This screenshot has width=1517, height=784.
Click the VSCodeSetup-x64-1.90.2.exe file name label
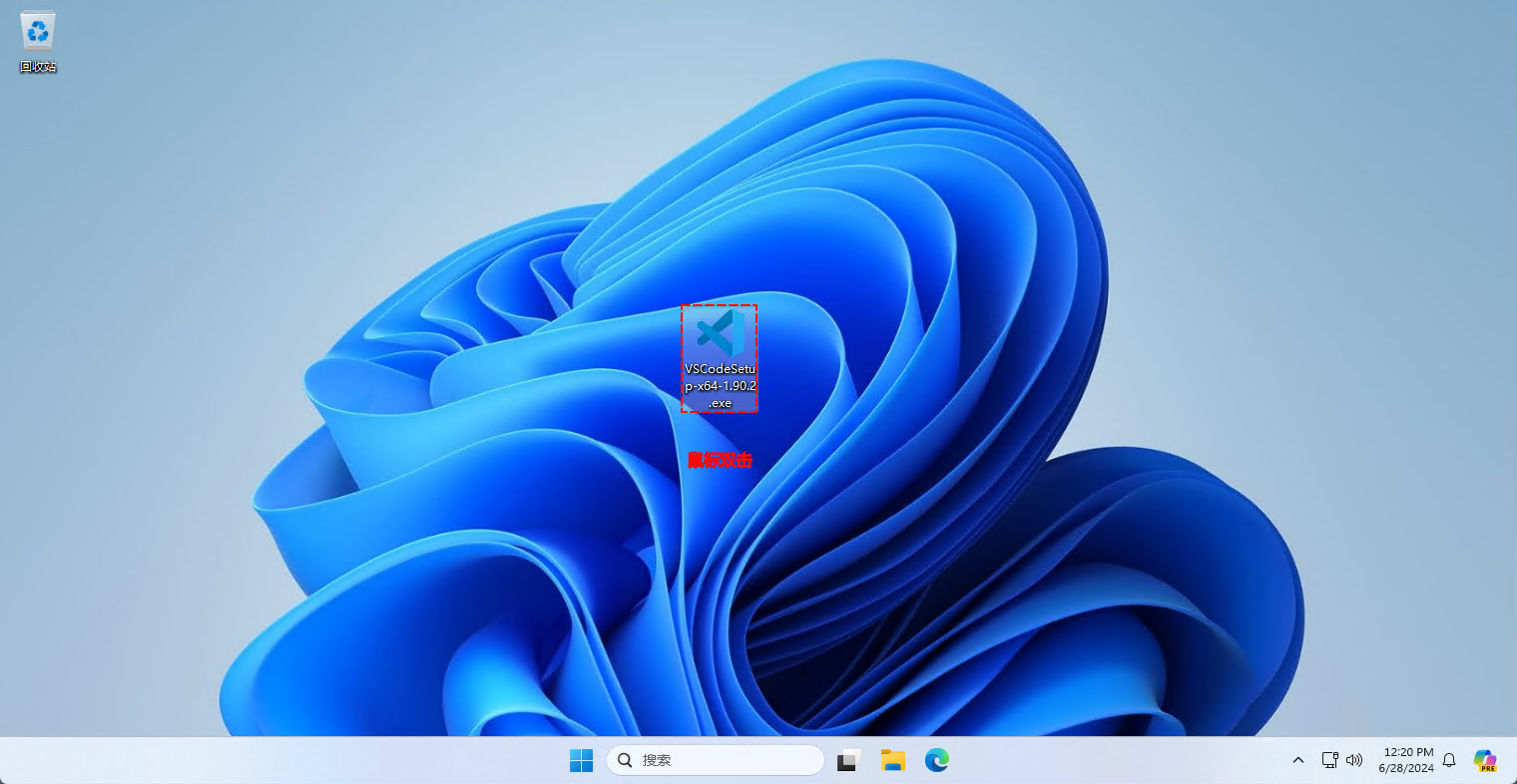click(720, 386)
